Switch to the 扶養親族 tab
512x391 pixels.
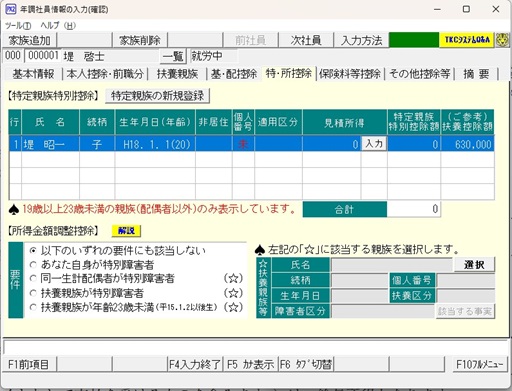[x=178, y=74]
